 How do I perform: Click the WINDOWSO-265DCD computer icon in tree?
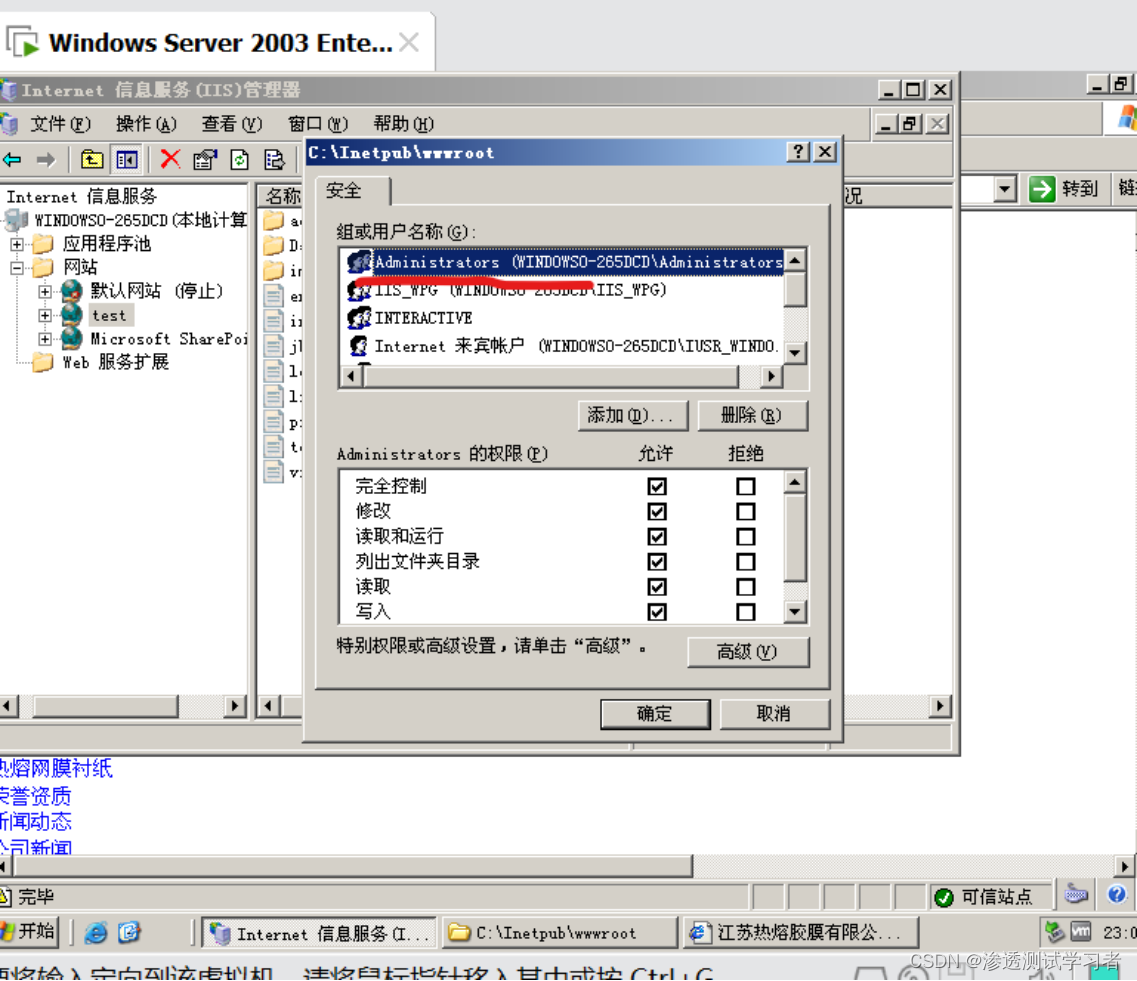16,220
